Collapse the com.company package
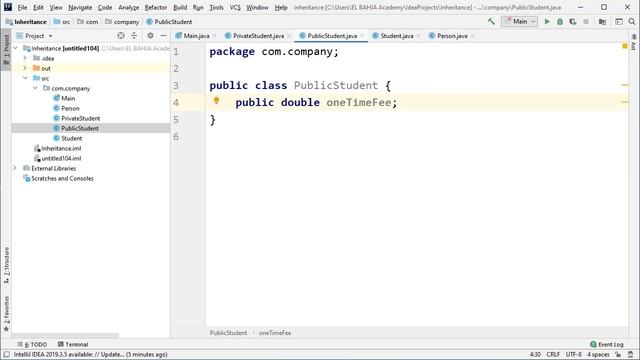640x360 pixels. (36, 88)
